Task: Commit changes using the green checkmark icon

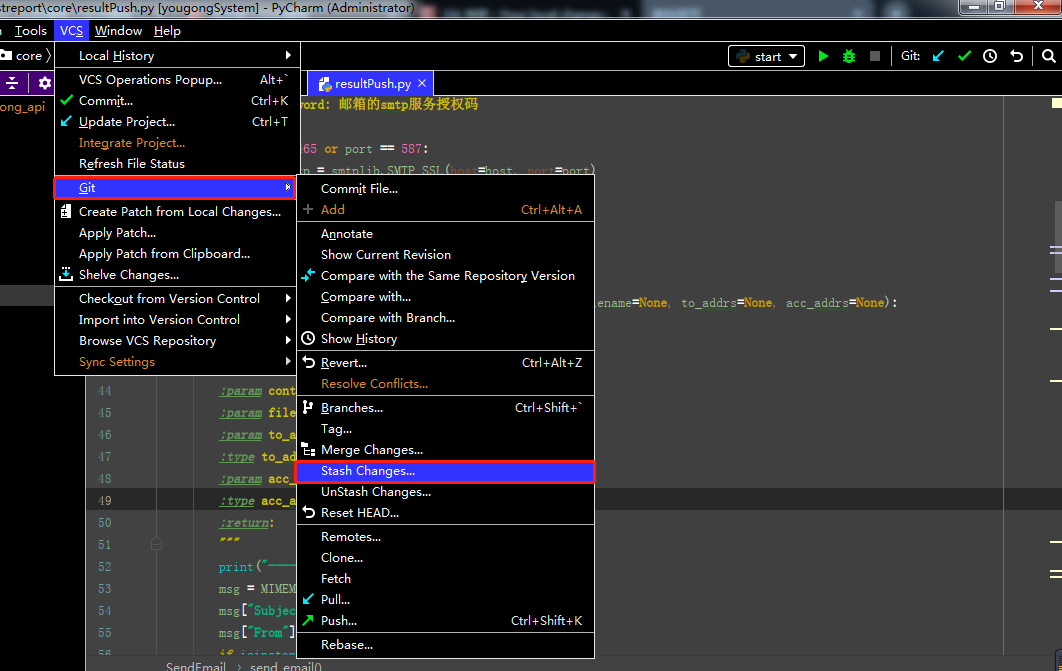Action: [964, 56]
